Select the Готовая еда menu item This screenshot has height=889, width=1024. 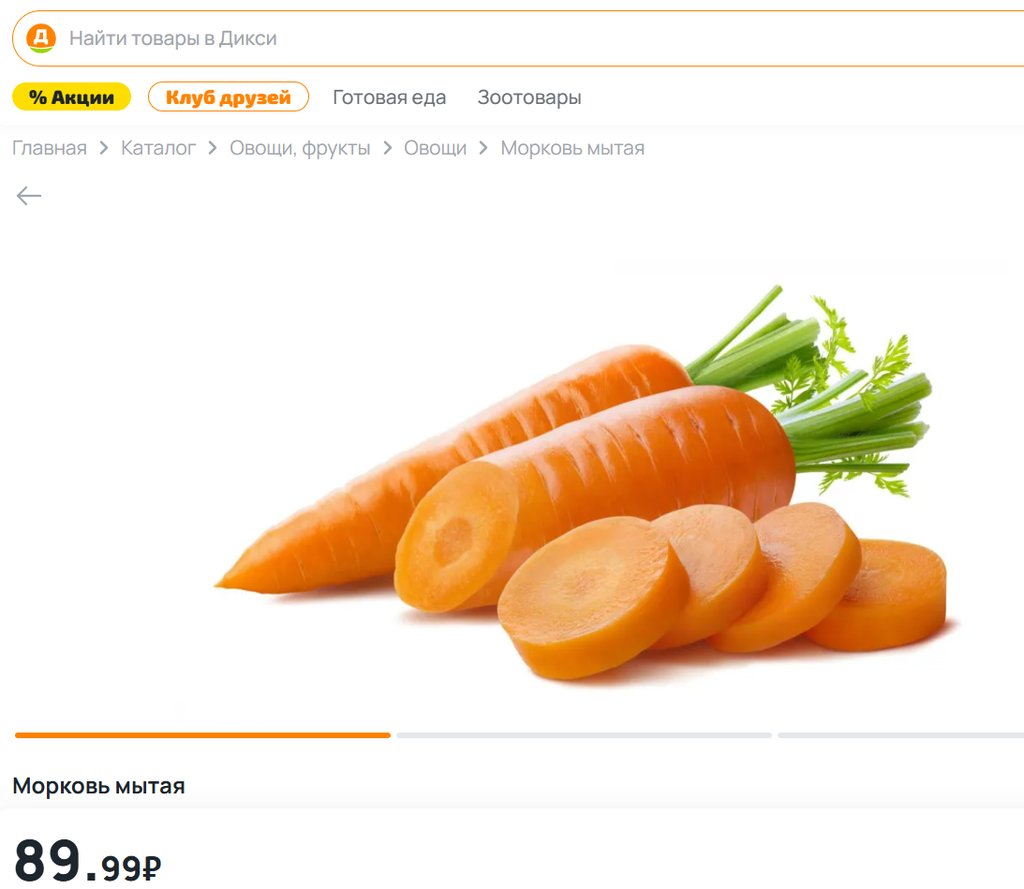tap(389, 97)
